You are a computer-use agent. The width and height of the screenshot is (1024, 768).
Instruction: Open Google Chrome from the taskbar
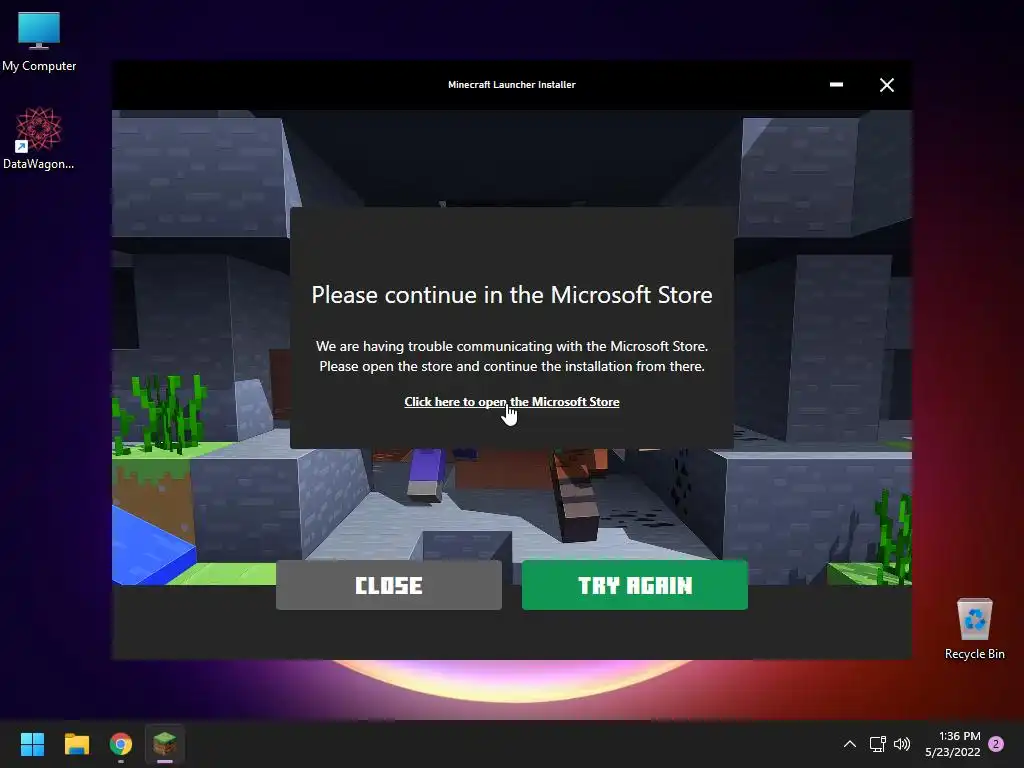pyautogui.click(x=121, y=744)
